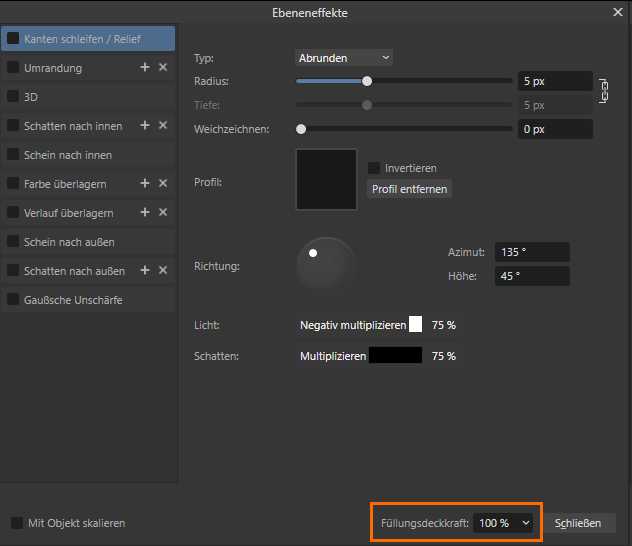Image resolution: width=632 pixels, height=546 pixels.
Task: Click the plus icon next to Umrandung
Action: pyautogui.click(x=145, y=68)
